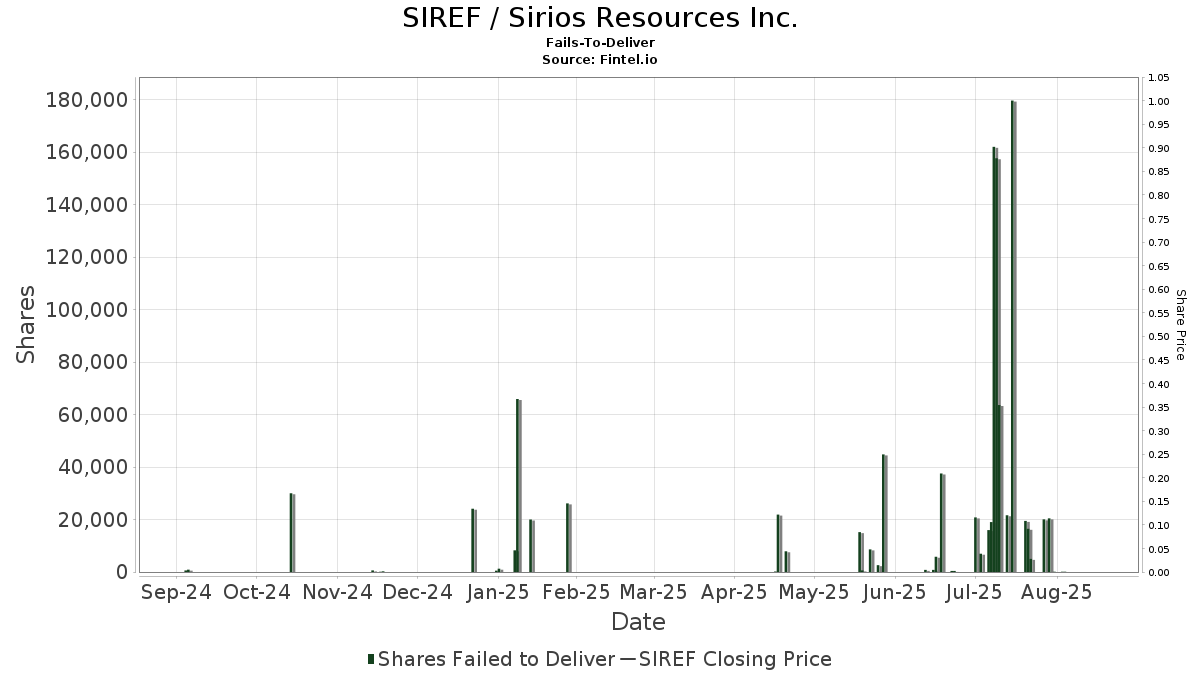Click the 140,000 y-axis label
1200x675 pixels.
point(86,205)
